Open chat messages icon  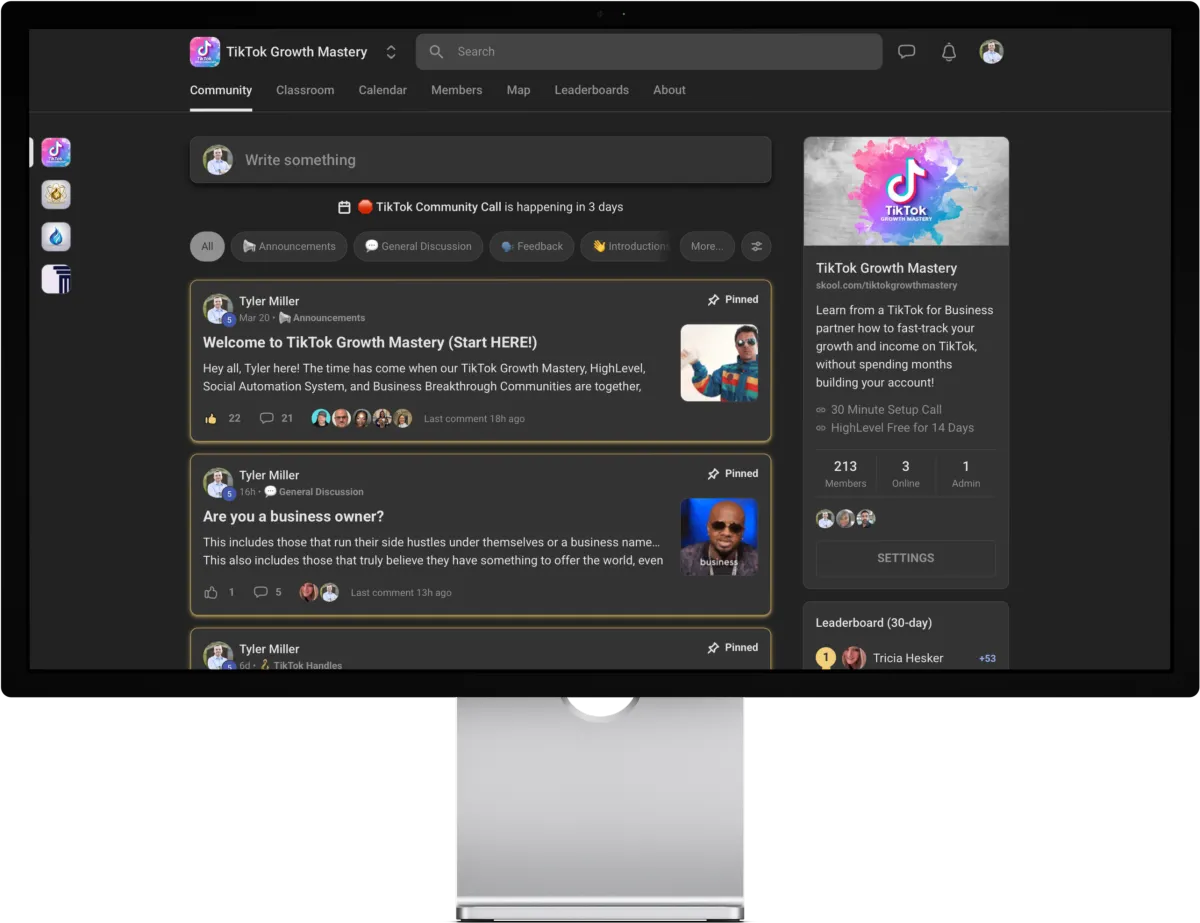907,52
